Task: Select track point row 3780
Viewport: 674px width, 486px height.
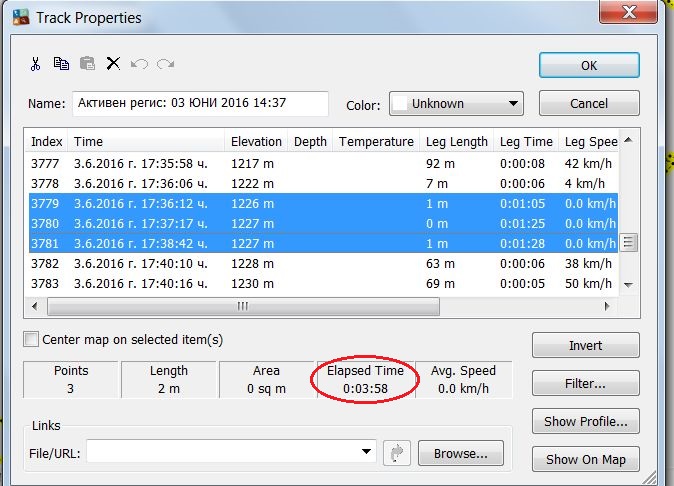Action: (x=322, y=223)
